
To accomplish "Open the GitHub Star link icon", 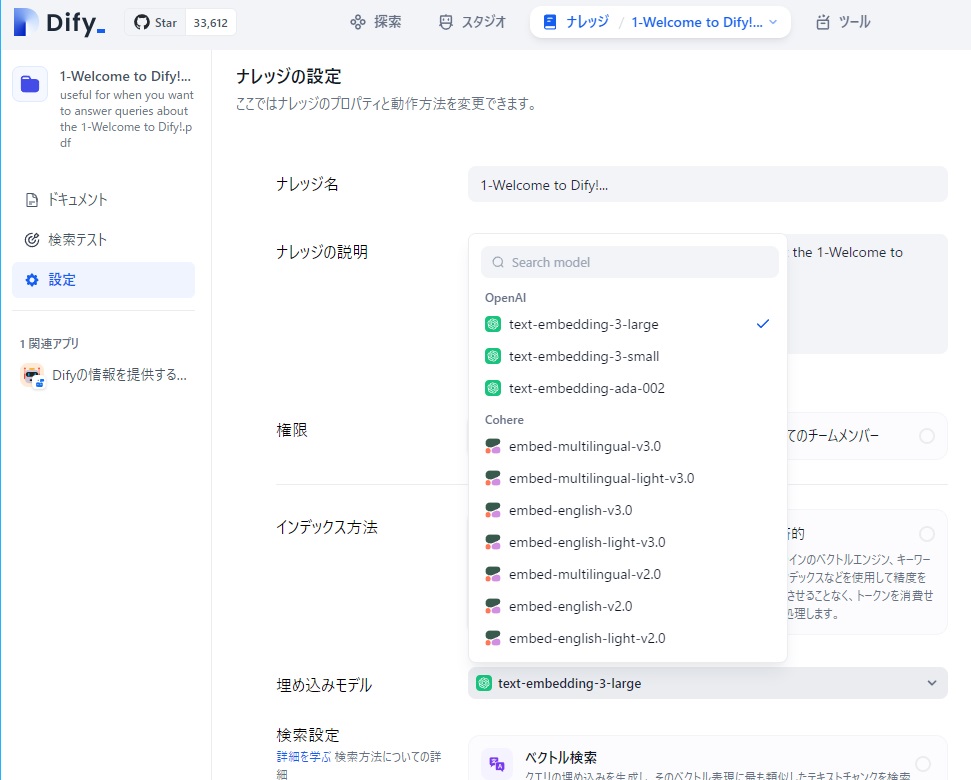I will pos(142,23).
